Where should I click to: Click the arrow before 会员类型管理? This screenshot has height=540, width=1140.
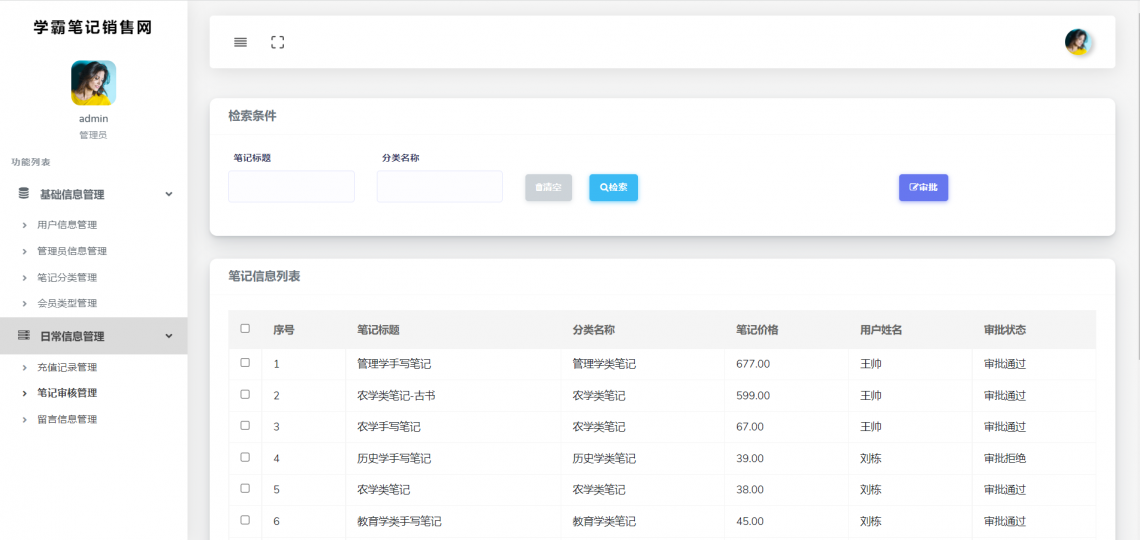coord(24,304)
